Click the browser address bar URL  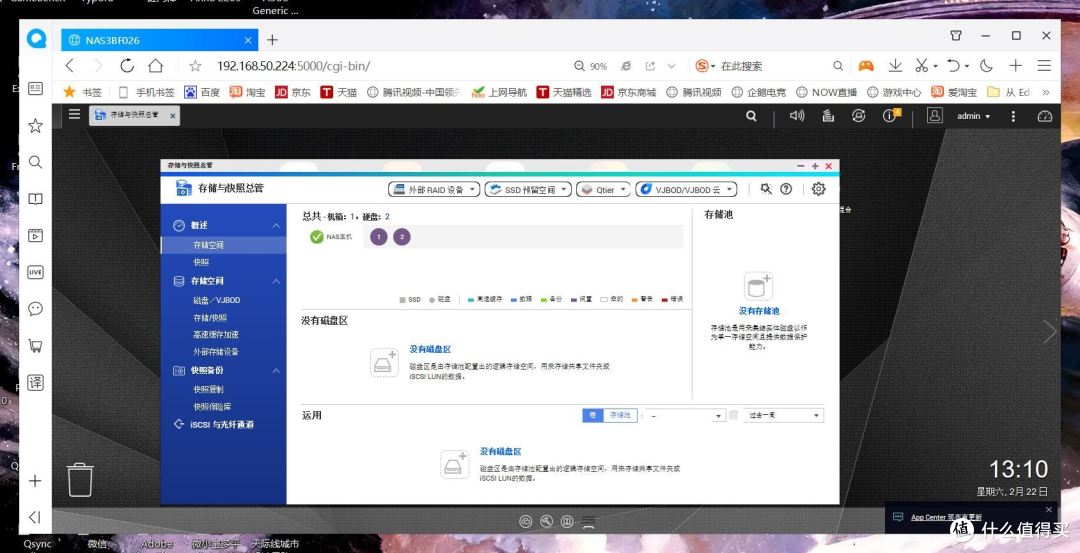293,66
